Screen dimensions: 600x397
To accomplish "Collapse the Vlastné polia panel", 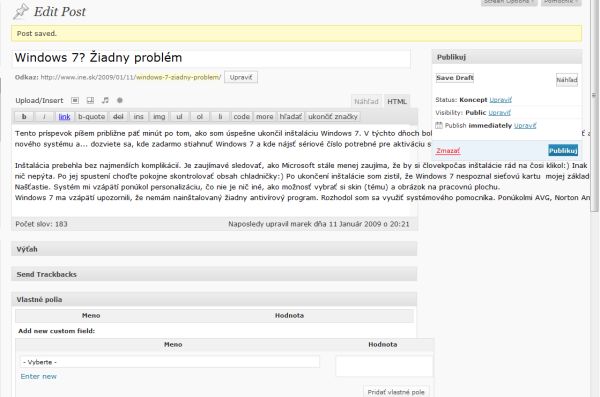I will tap(214, 299).
